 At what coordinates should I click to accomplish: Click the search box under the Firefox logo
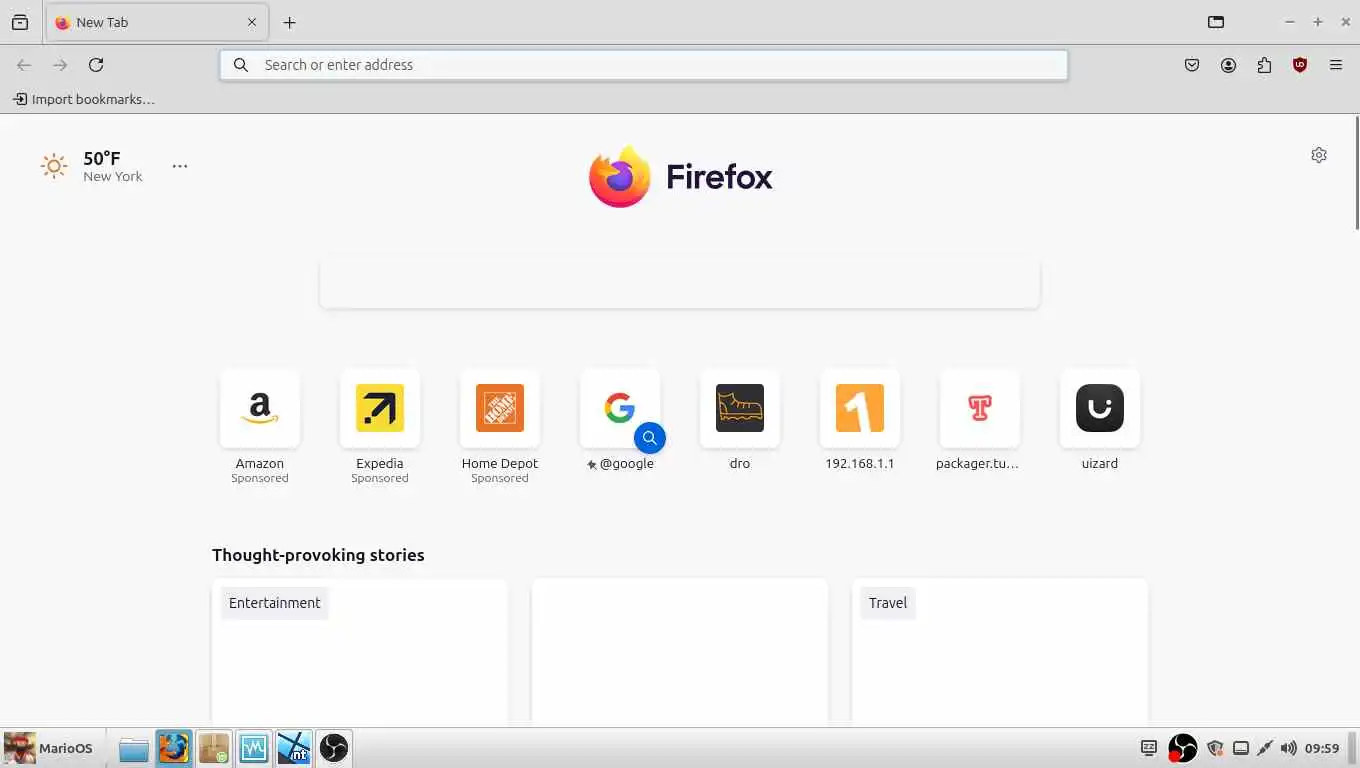pyautogui.click(x=680, y=284)
